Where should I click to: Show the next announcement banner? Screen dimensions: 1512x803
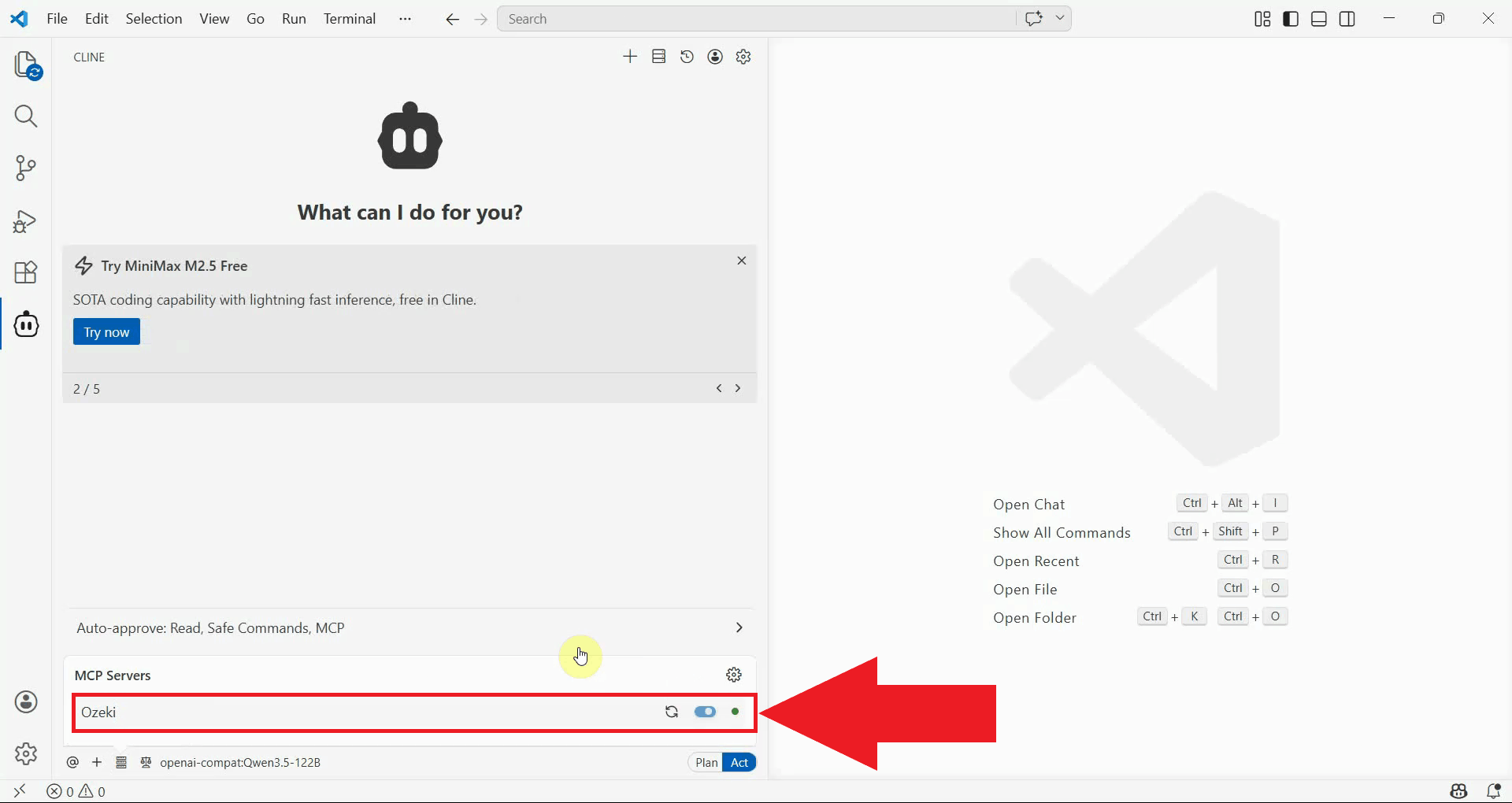tap(738, 388)
